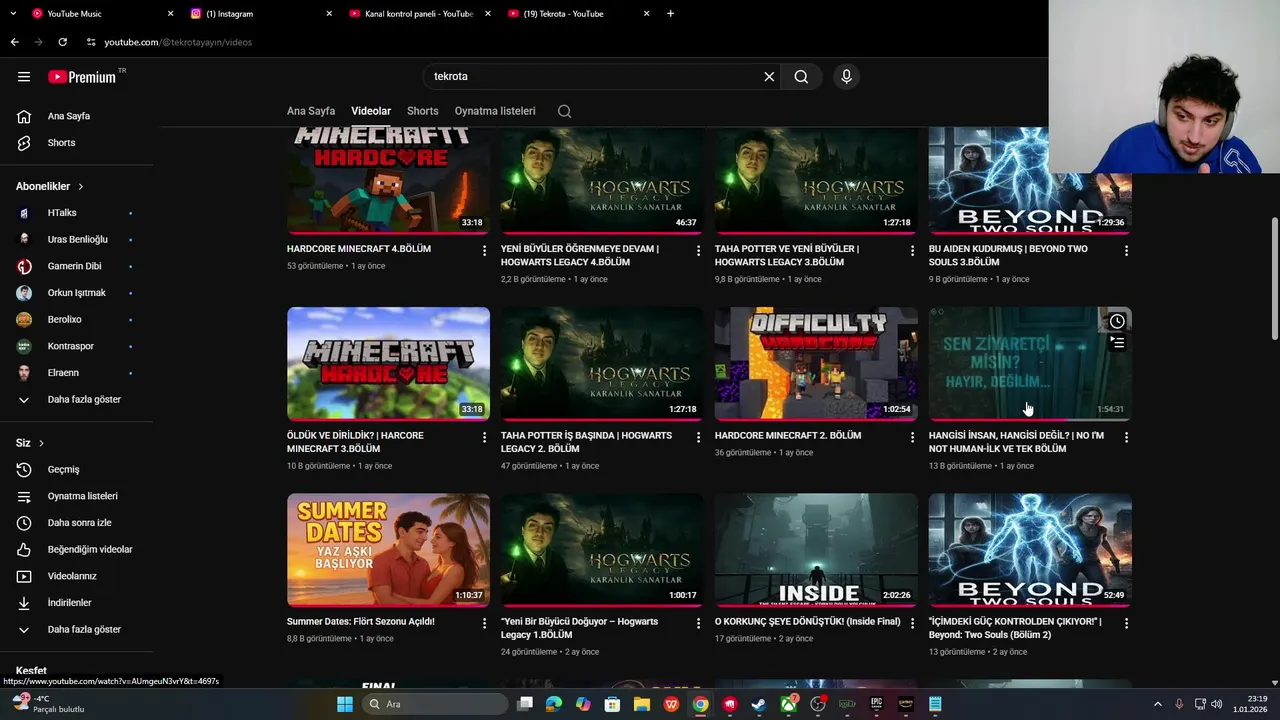
Task: Clear the search box with the X
Action: (x=769, y=76)
